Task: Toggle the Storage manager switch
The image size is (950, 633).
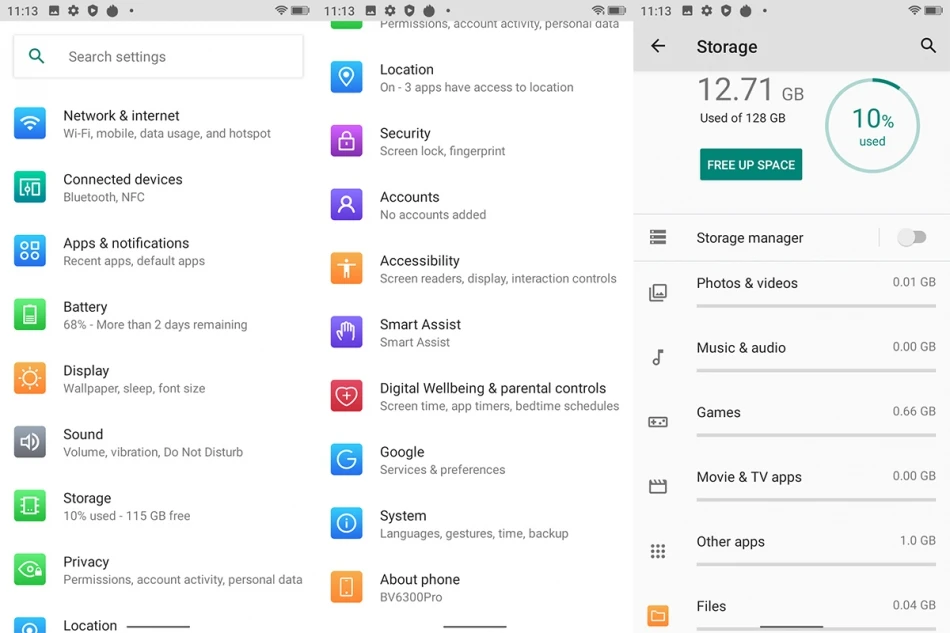Action: (912, 237)
